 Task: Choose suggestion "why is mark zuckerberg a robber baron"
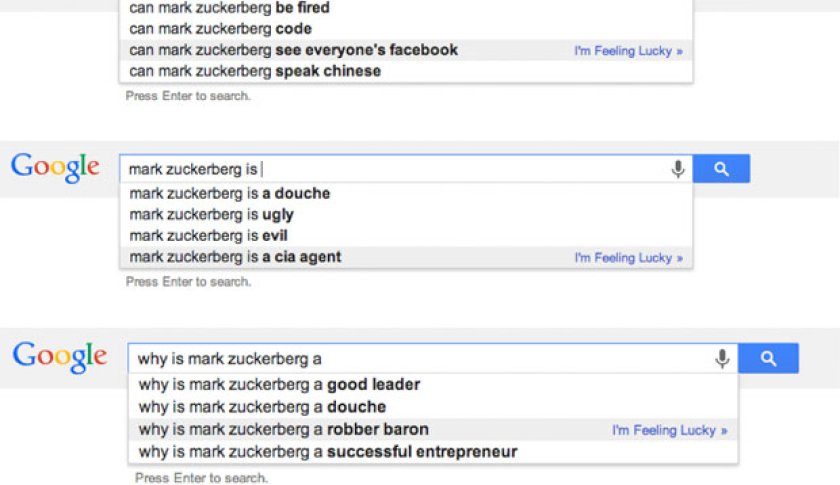(x=283, y=430)
